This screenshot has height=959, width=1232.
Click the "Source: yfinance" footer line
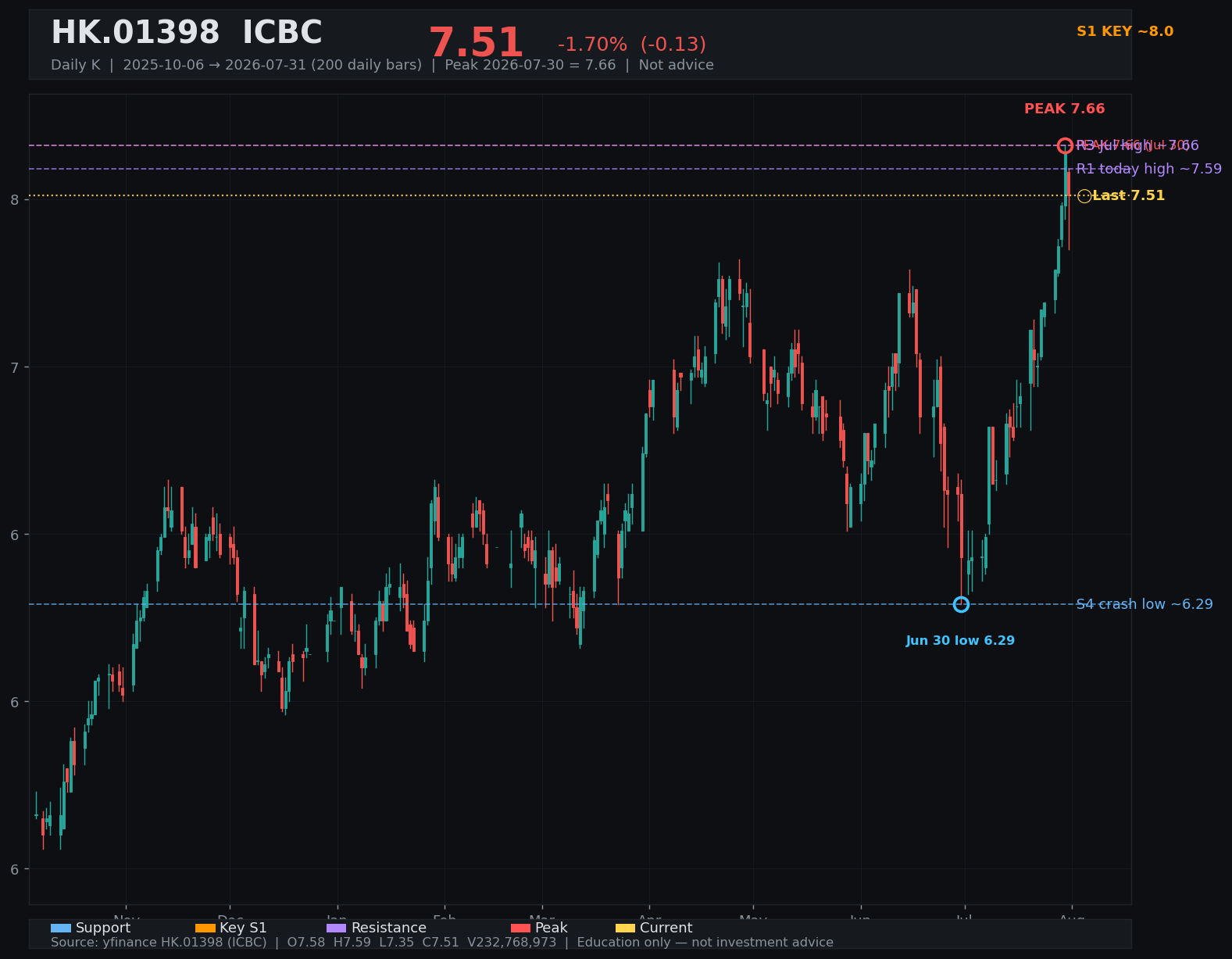(442, 943)
